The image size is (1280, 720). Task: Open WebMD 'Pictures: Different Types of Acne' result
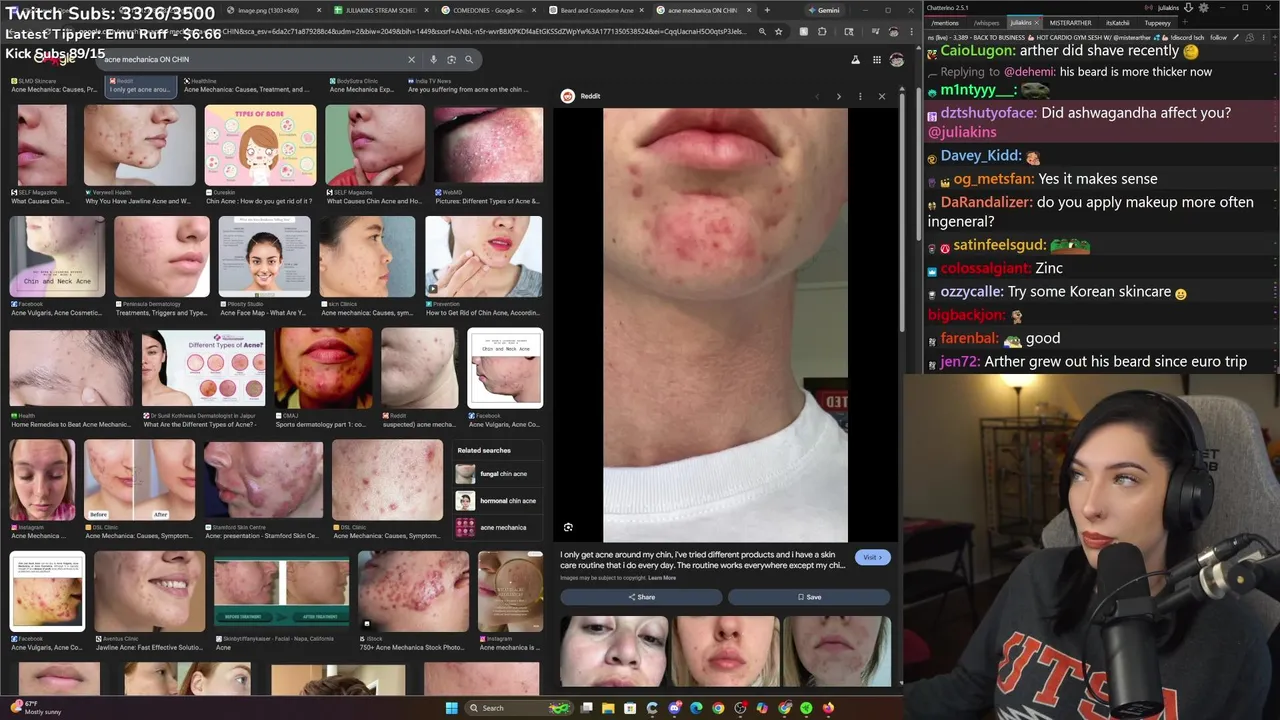[488, 156]
